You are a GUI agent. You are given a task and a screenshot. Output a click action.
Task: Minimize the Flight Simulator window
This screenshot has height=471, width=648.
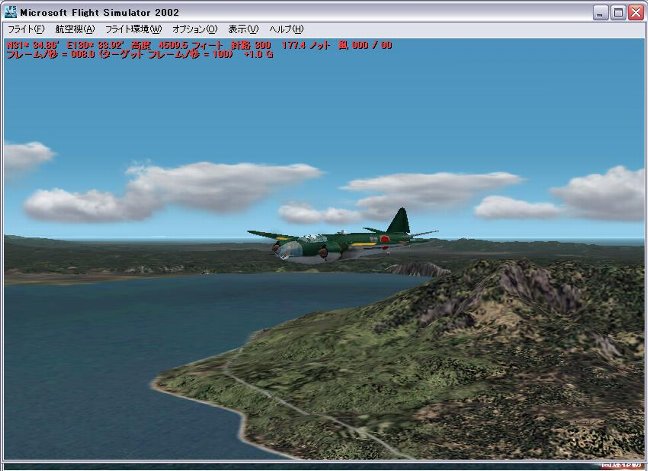click(x=600, y=12)
